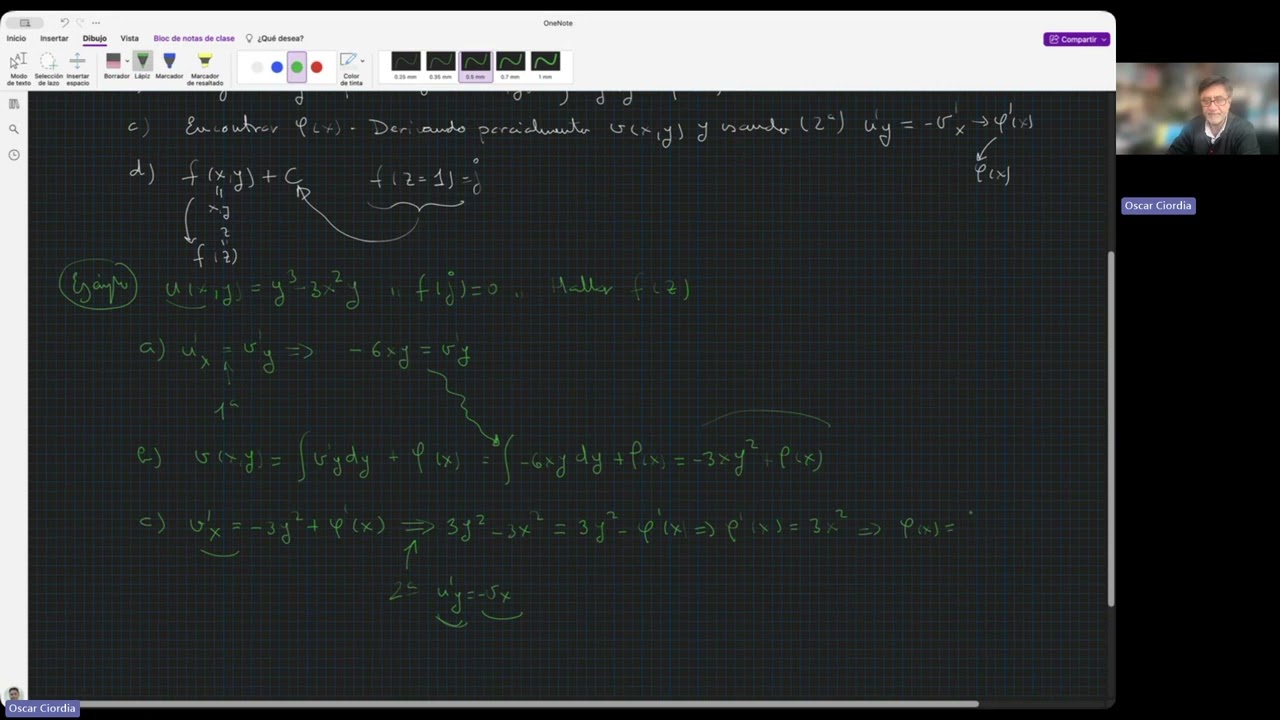Select the Modo de texto tool

[18, 68]
